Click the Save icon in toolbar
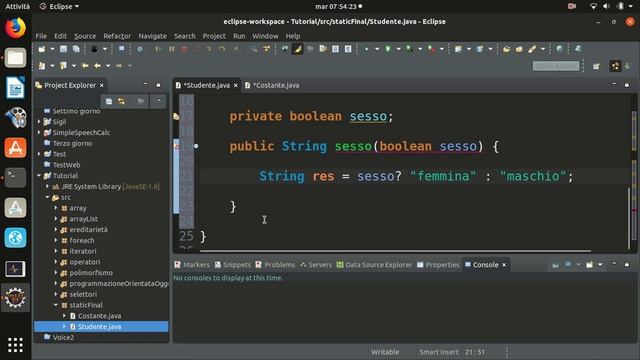This screenshot has width=640, height=360. pyautogui.click(x=63, y=49)
